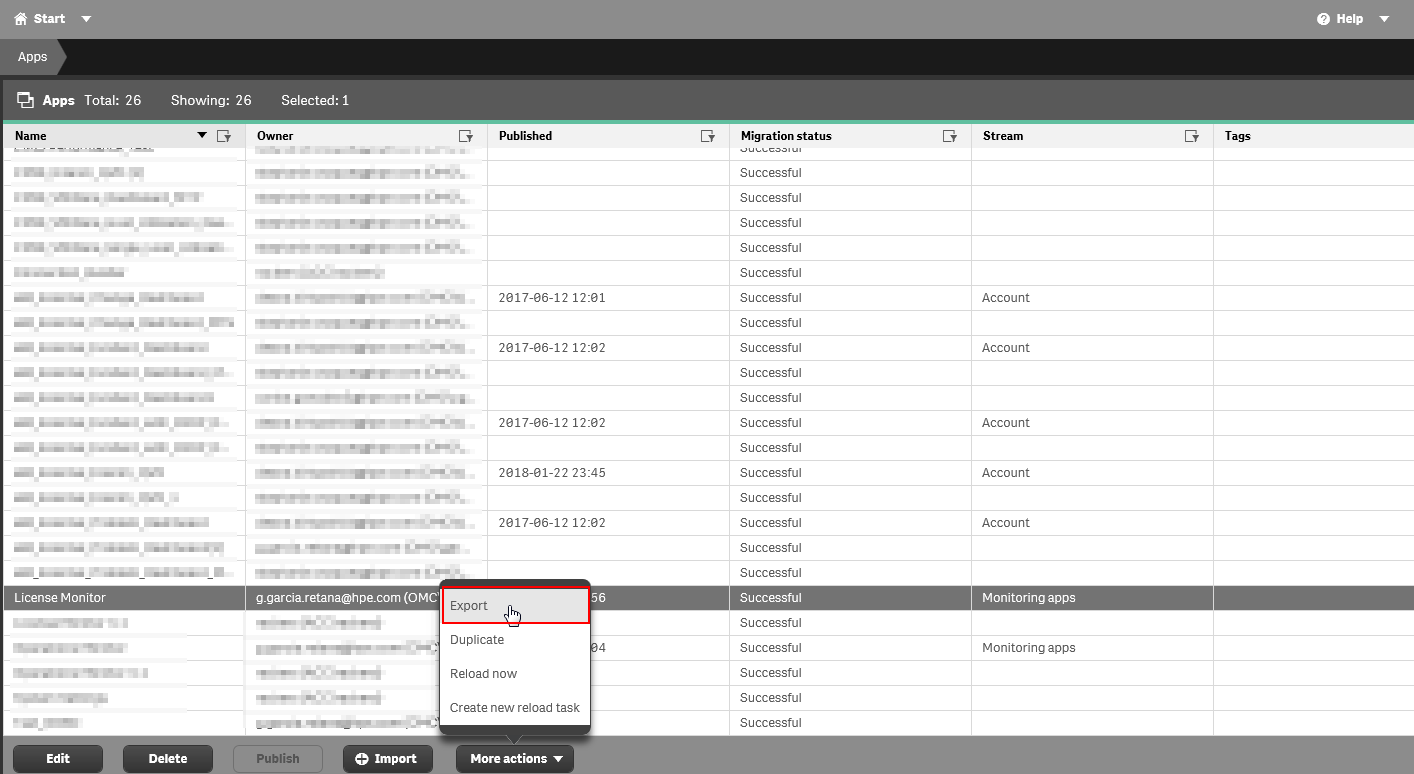
Task: Click the Apps stack icon in header
Action: click(26, 100)
